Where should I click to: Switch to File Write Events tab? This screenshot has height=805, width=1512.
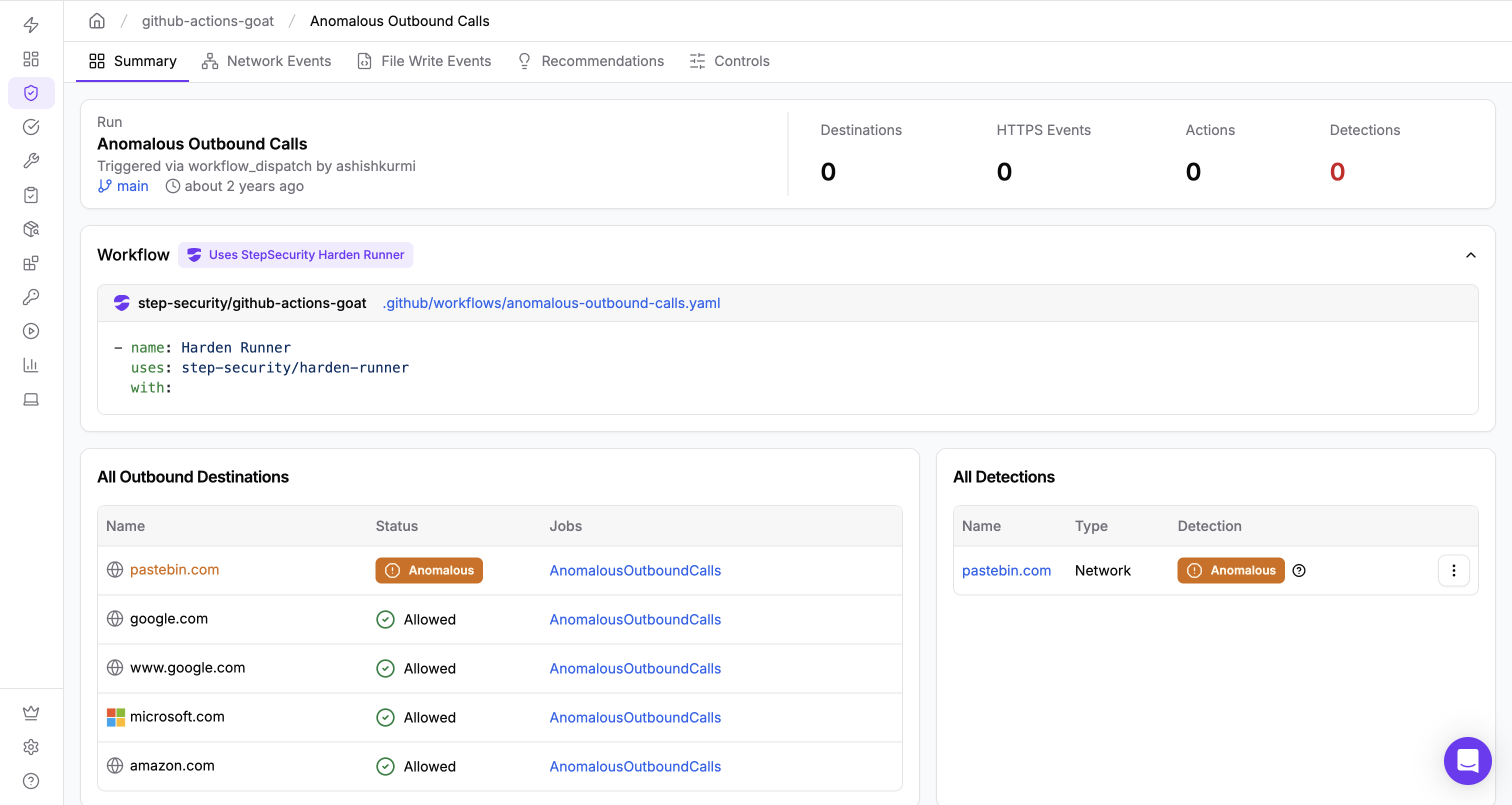click(x=424, y=61)
